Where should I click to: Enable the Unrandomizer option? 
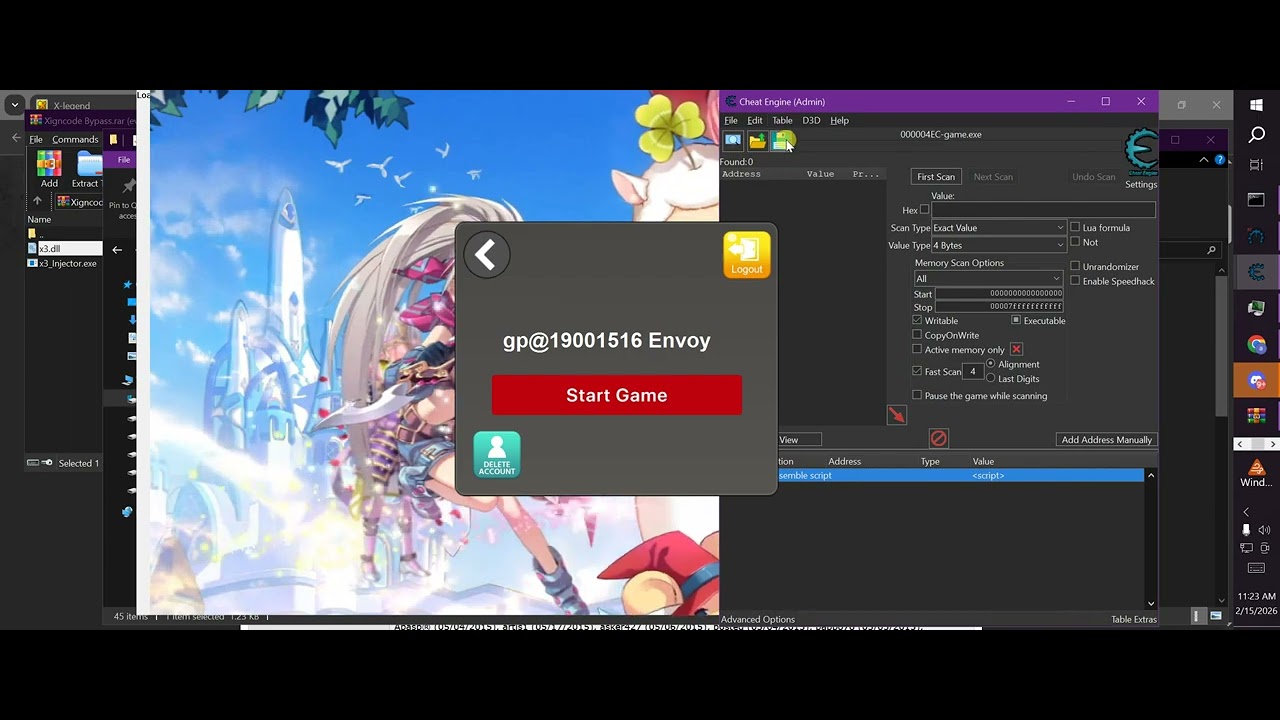[x=1075, y=267]
